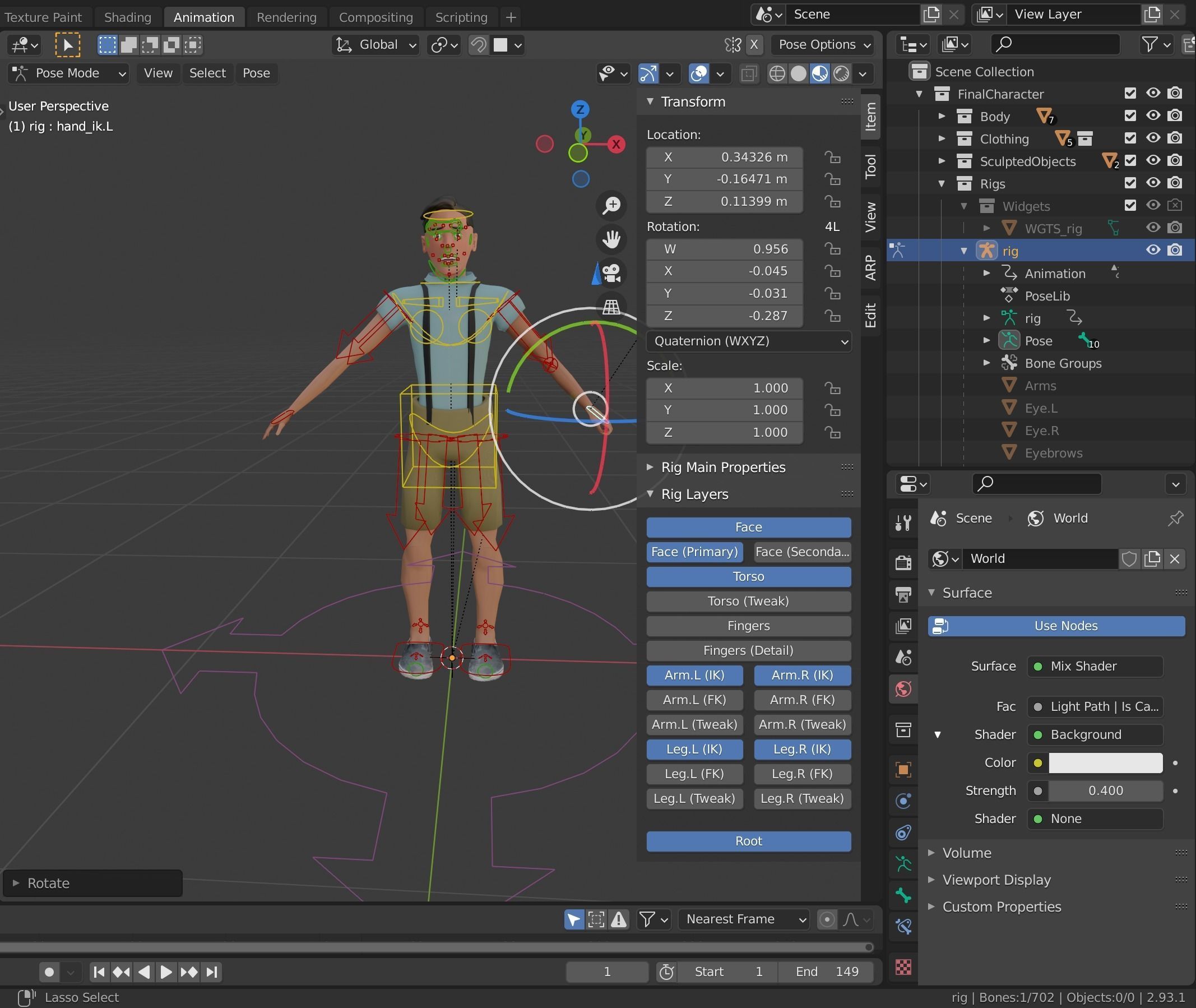Toggle show gizmo button

pyautogui.click(x=648, y=73)
